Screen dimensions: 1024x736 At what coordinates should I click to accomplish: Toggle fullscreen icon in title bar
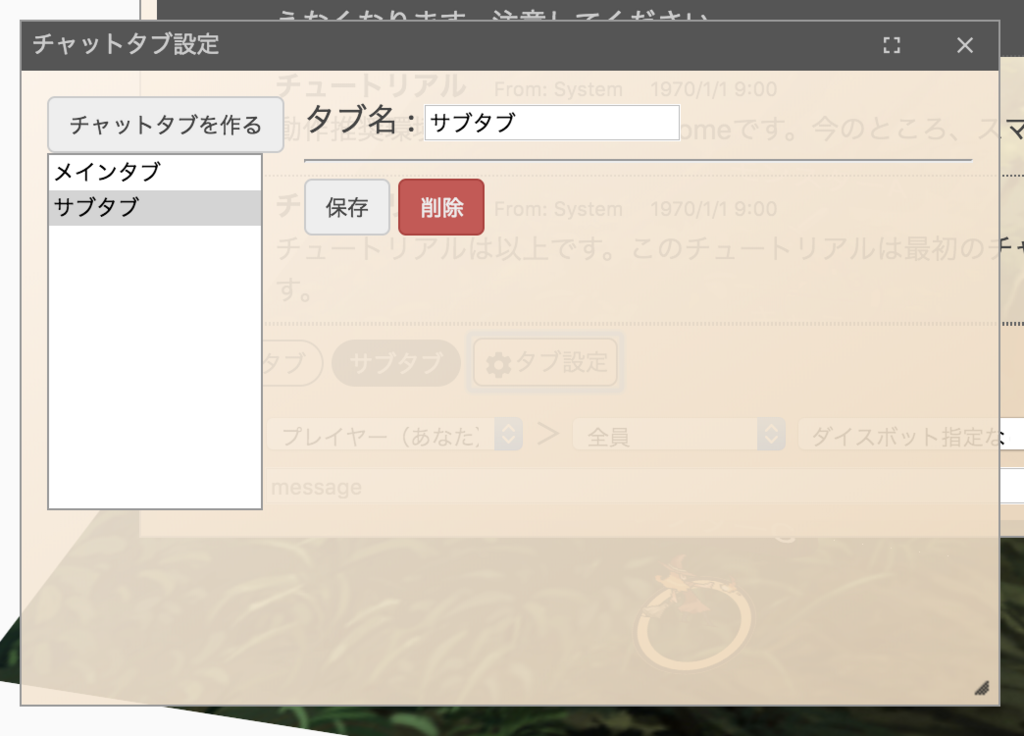[x=891, y=45]
